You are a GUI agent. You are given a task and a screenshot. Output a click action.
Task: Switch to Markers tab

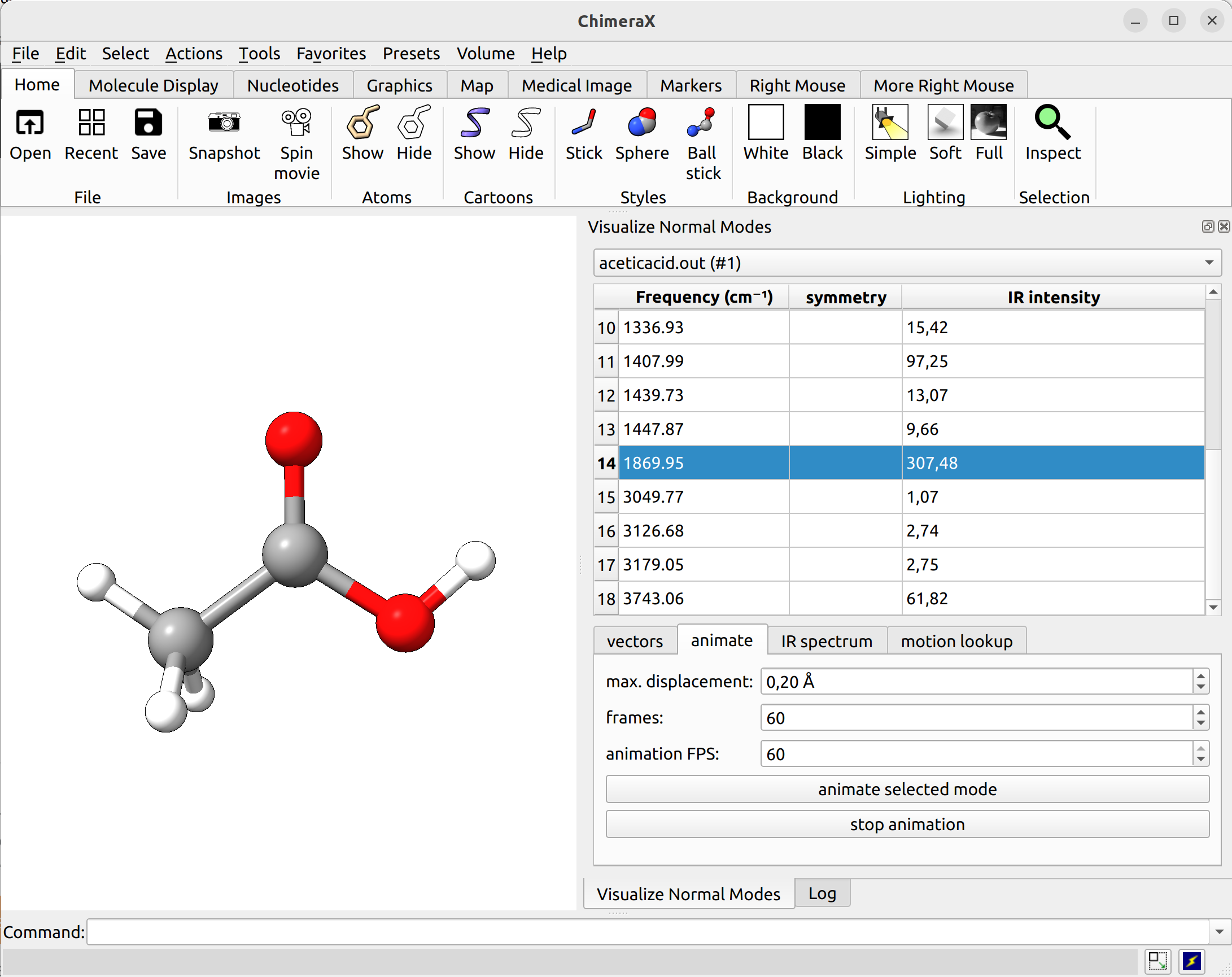[x=691, y=85]
